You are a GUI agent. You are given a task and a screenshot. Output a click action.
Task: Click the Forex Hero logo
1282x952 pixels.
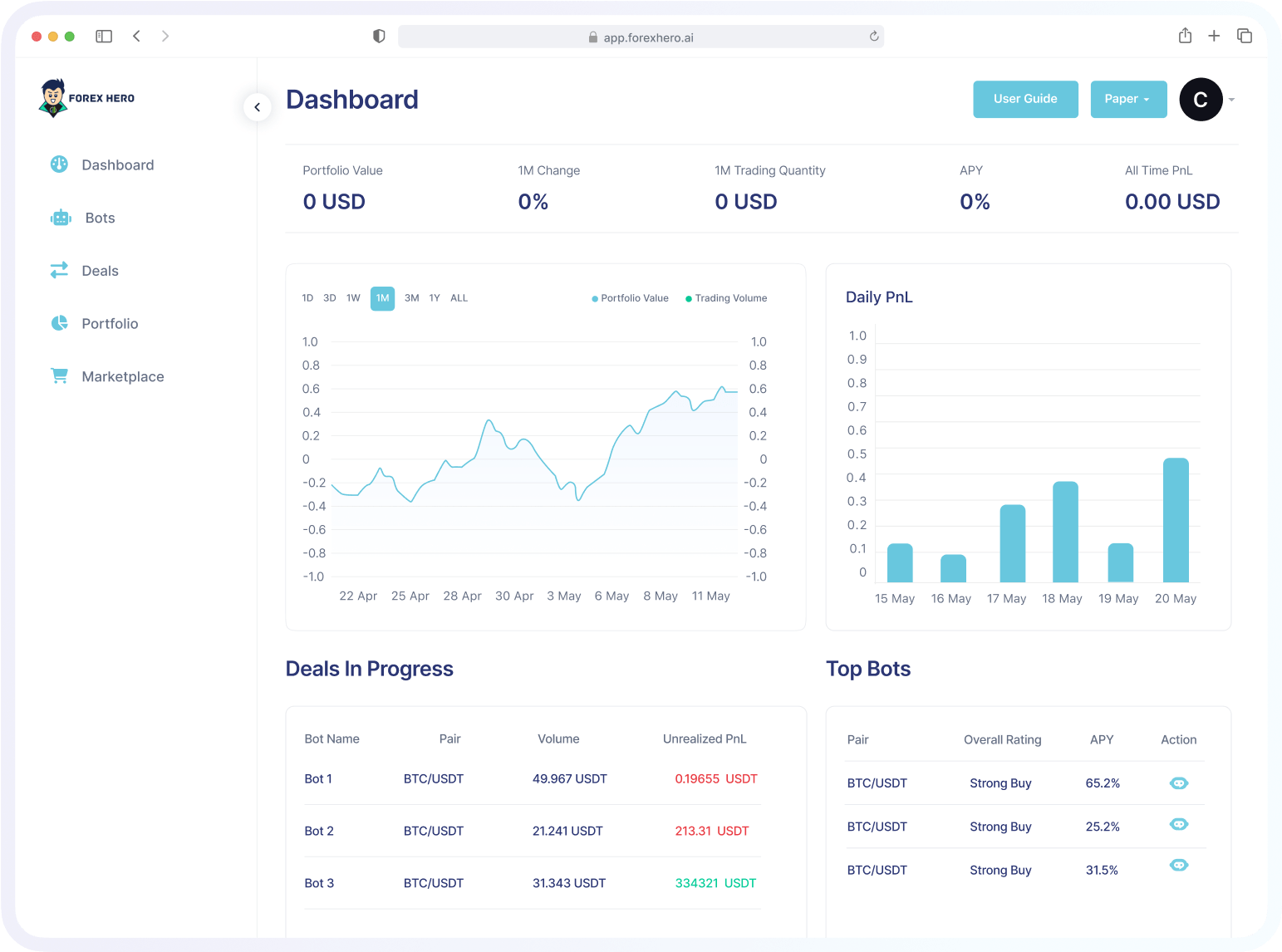[86, 97]
